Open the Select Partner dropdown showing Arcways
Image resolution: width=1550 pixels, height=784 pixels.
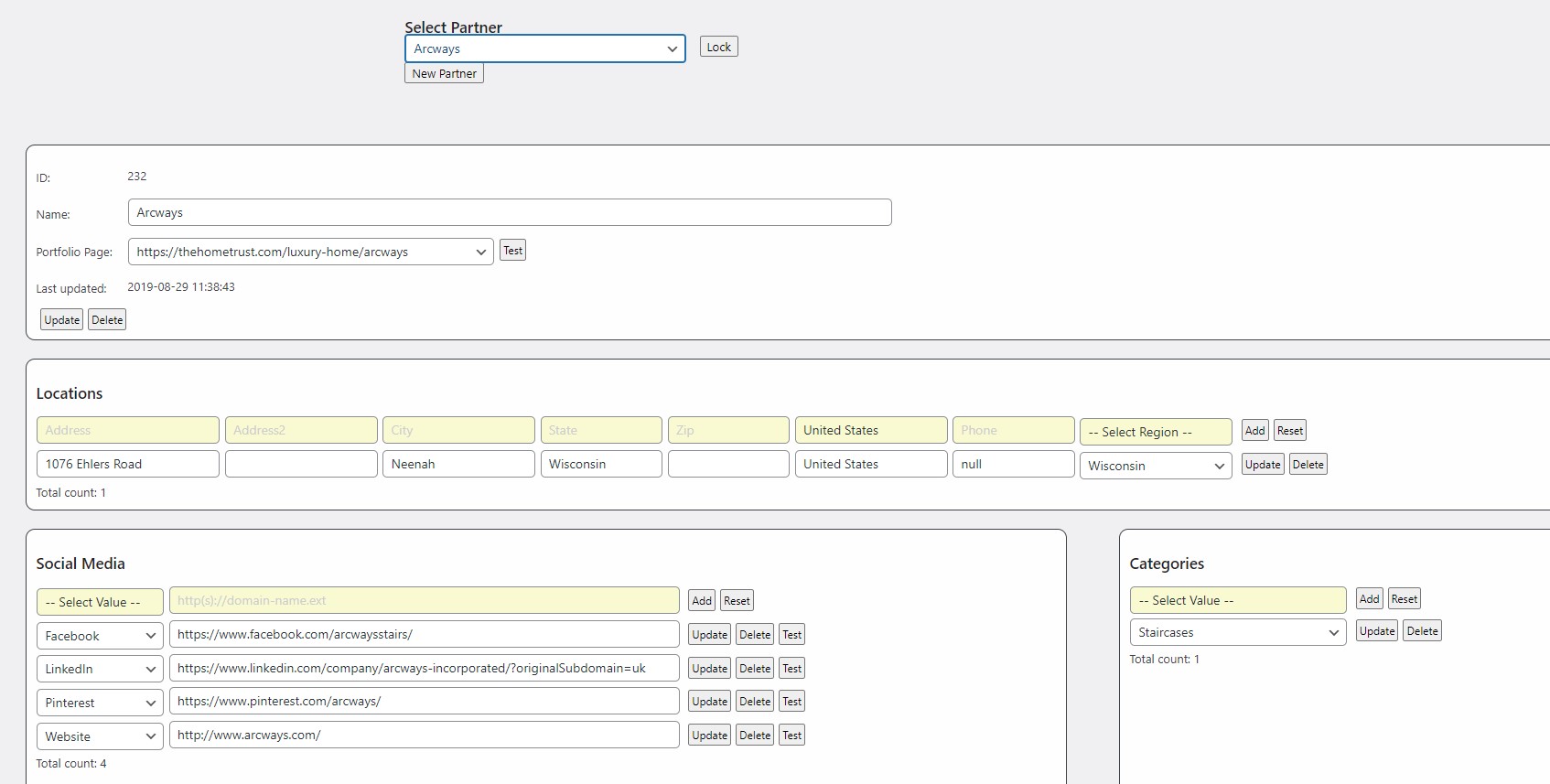(x=544, y=48)
